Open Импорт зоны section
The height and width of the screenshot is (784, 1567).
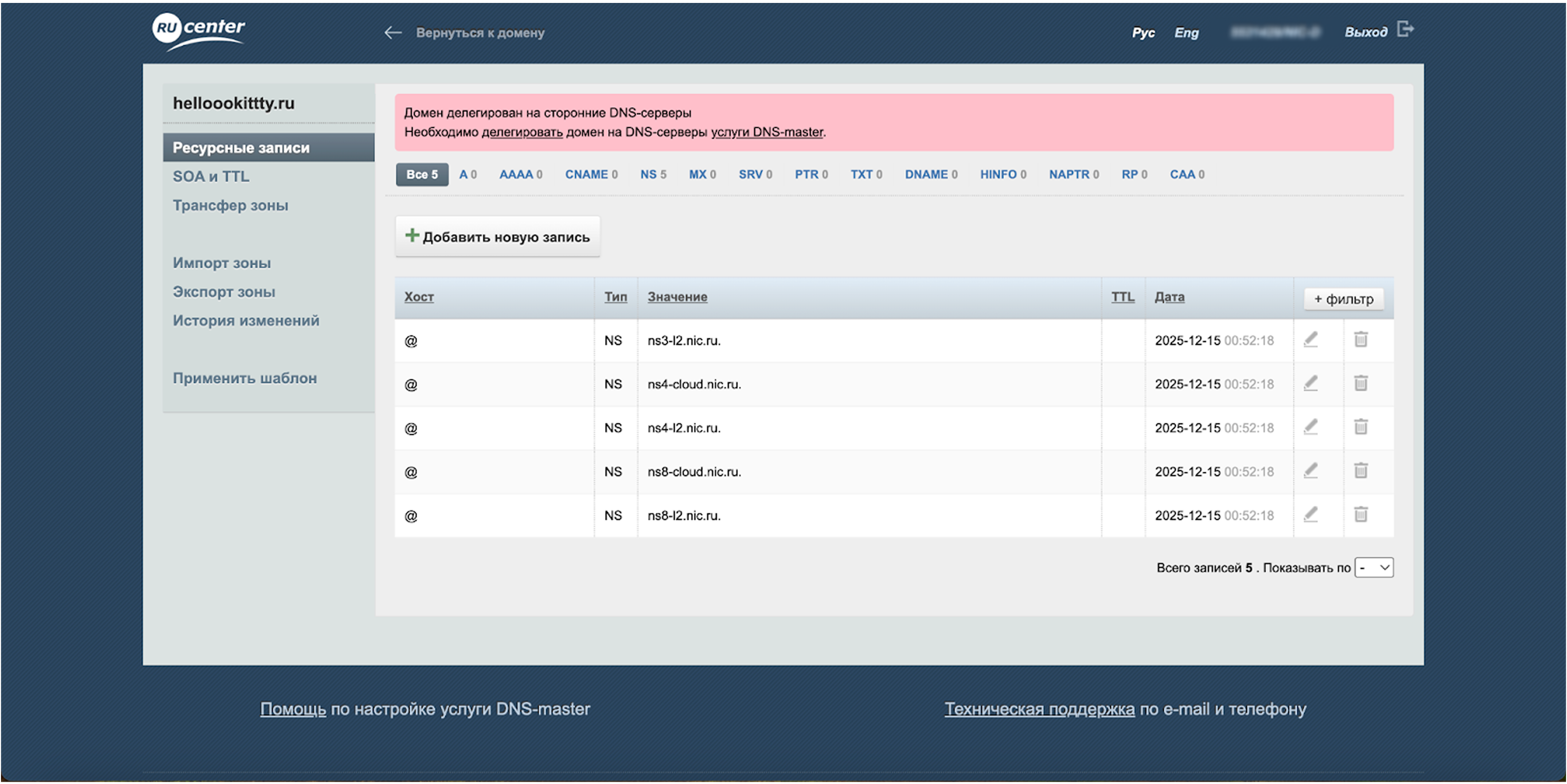(x=222, y=263)
